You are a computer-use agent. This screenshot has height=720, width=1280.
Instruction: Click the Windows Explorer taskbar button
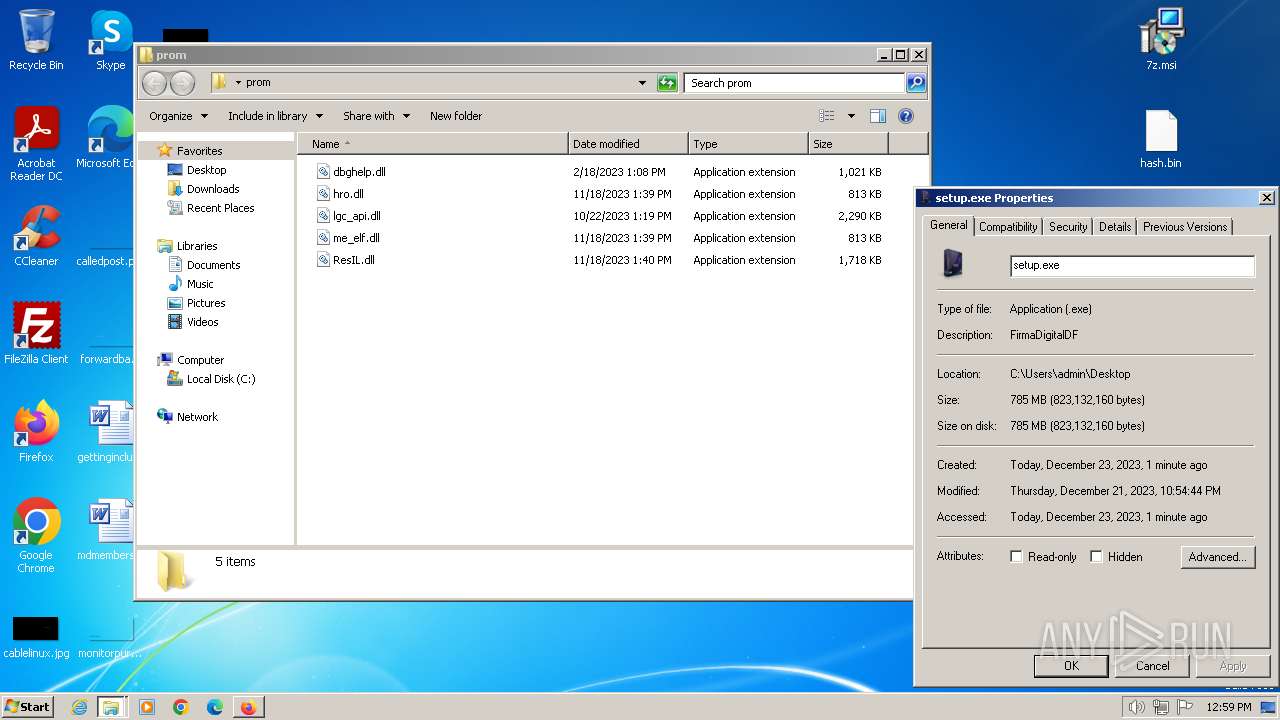111,707
